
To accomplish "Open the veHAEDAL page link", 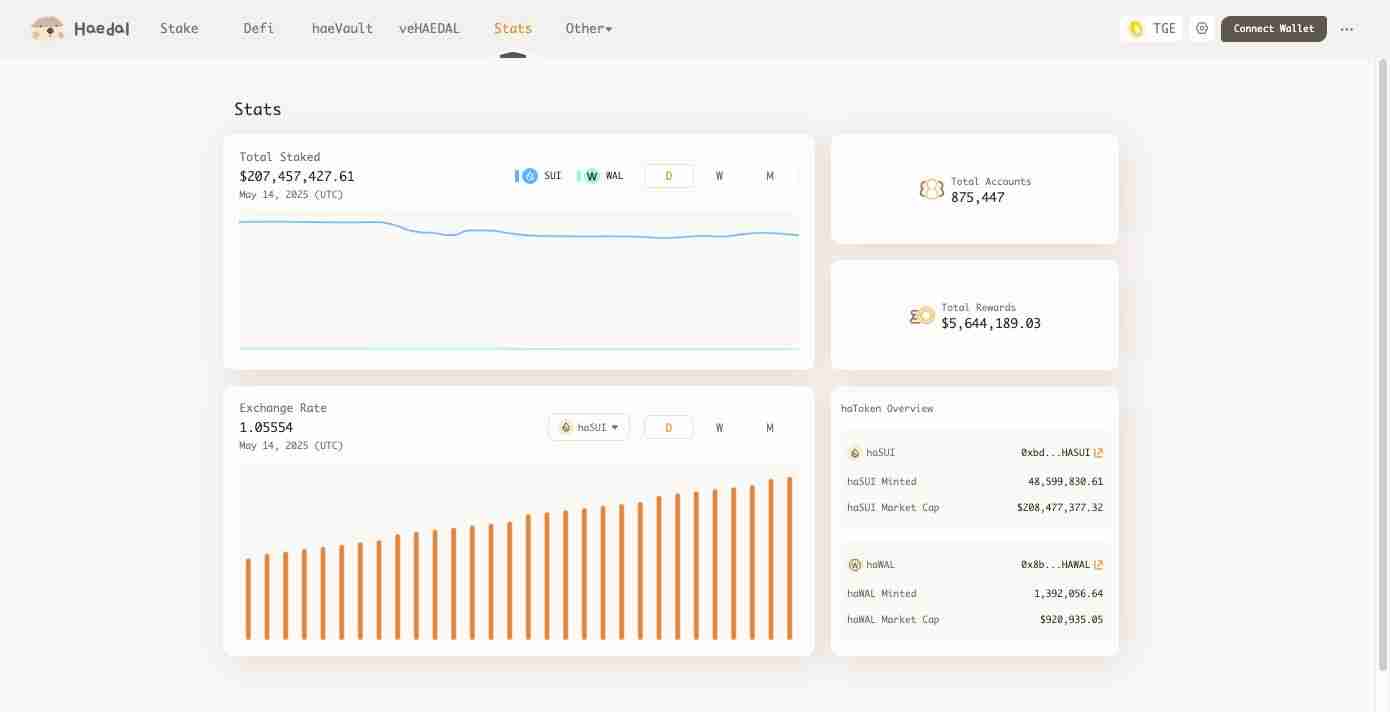I will pyautogui.click(x=429, y=29).
